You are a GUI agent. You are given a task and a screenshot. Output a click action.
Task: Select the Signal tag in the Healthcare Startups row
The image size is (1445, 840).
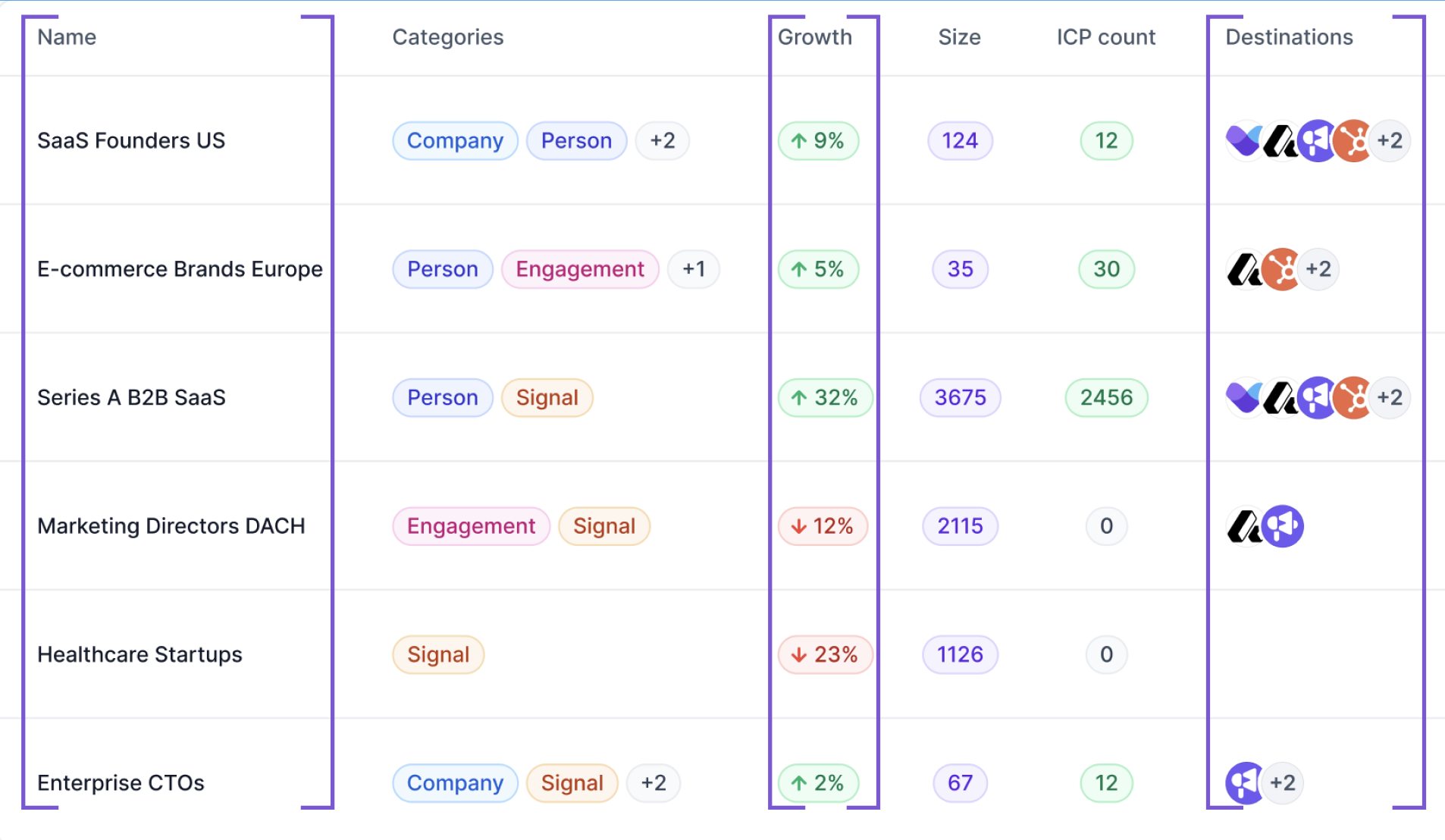[437, 654]
